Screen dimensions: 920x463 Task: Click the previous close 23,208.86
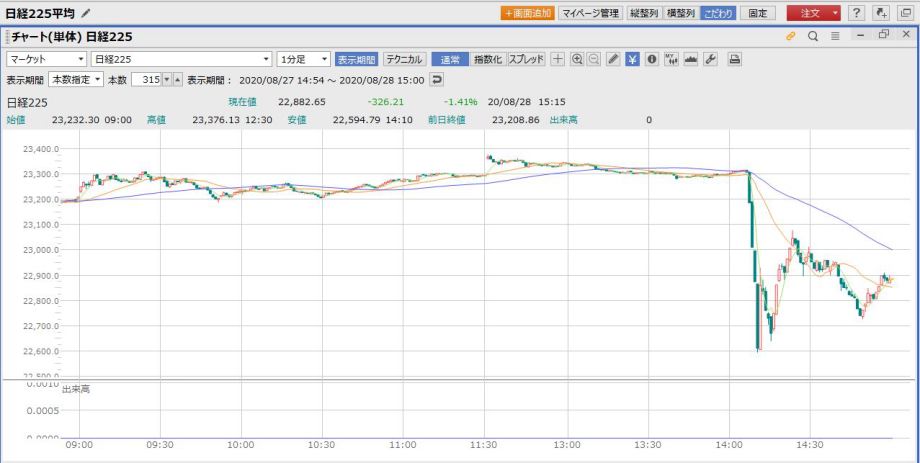[x=516, y=120]
